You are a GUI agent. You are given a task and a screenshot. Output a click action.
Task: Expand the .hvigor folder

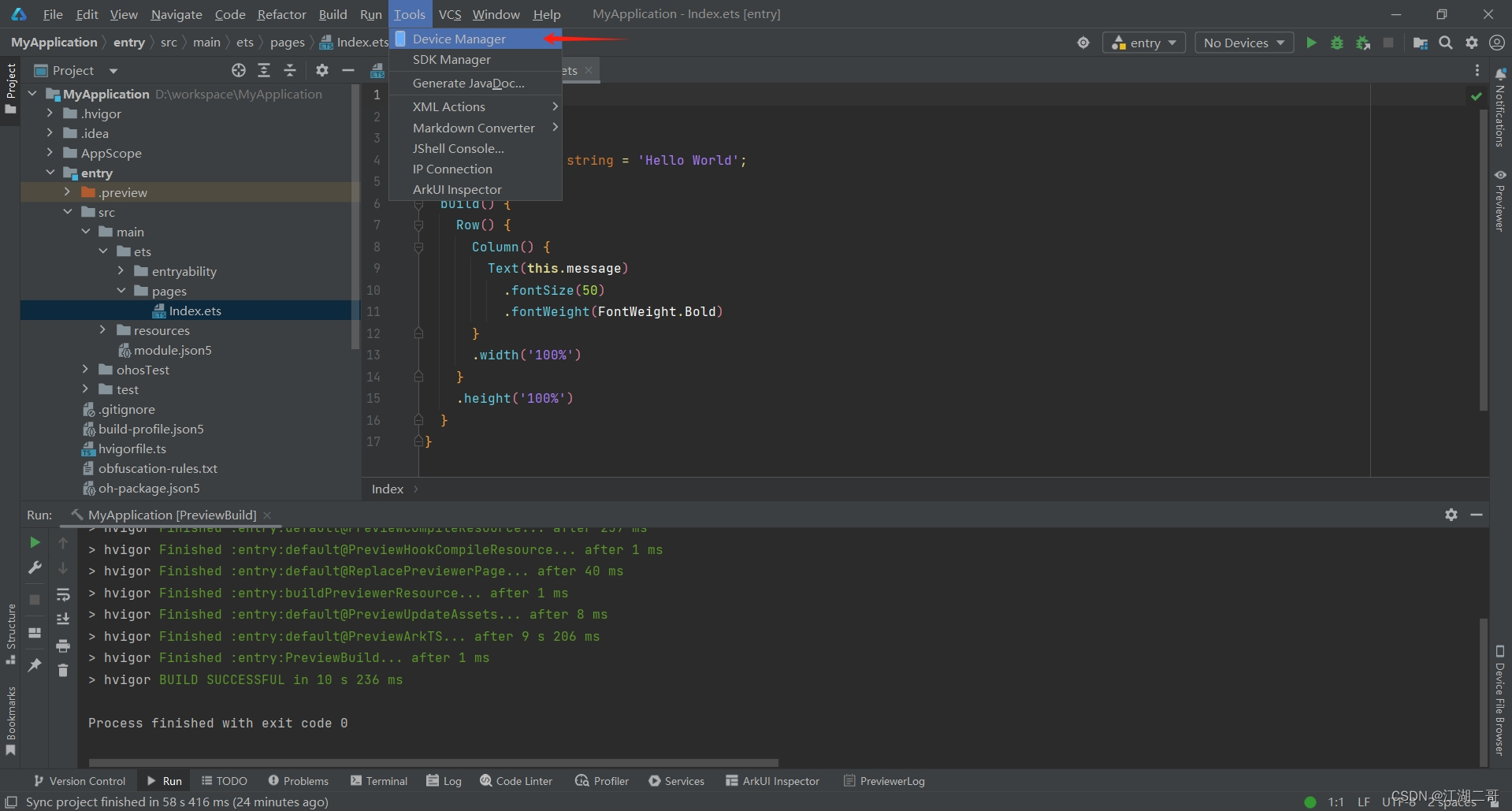click(x=50, y=113)
